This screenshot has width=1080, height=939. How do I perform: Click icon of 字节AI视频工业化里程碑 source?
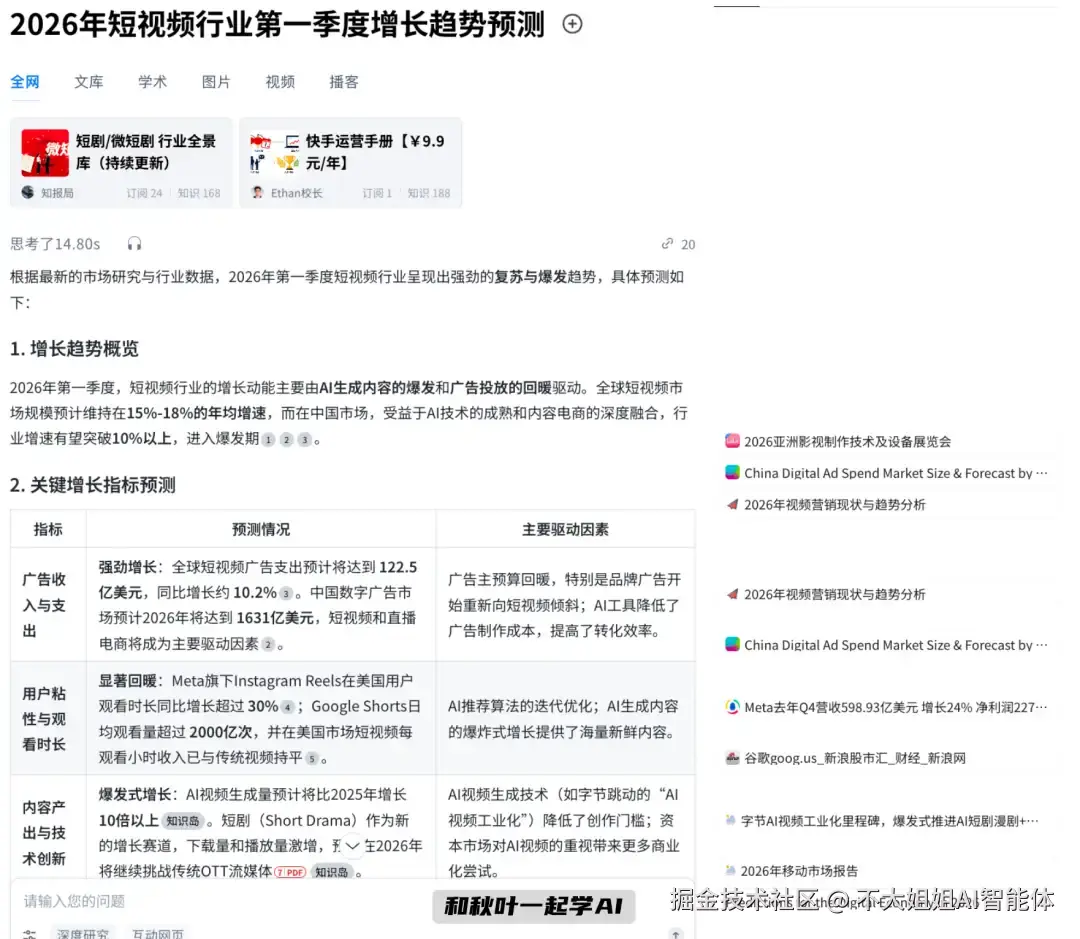(x=731, y=821)
